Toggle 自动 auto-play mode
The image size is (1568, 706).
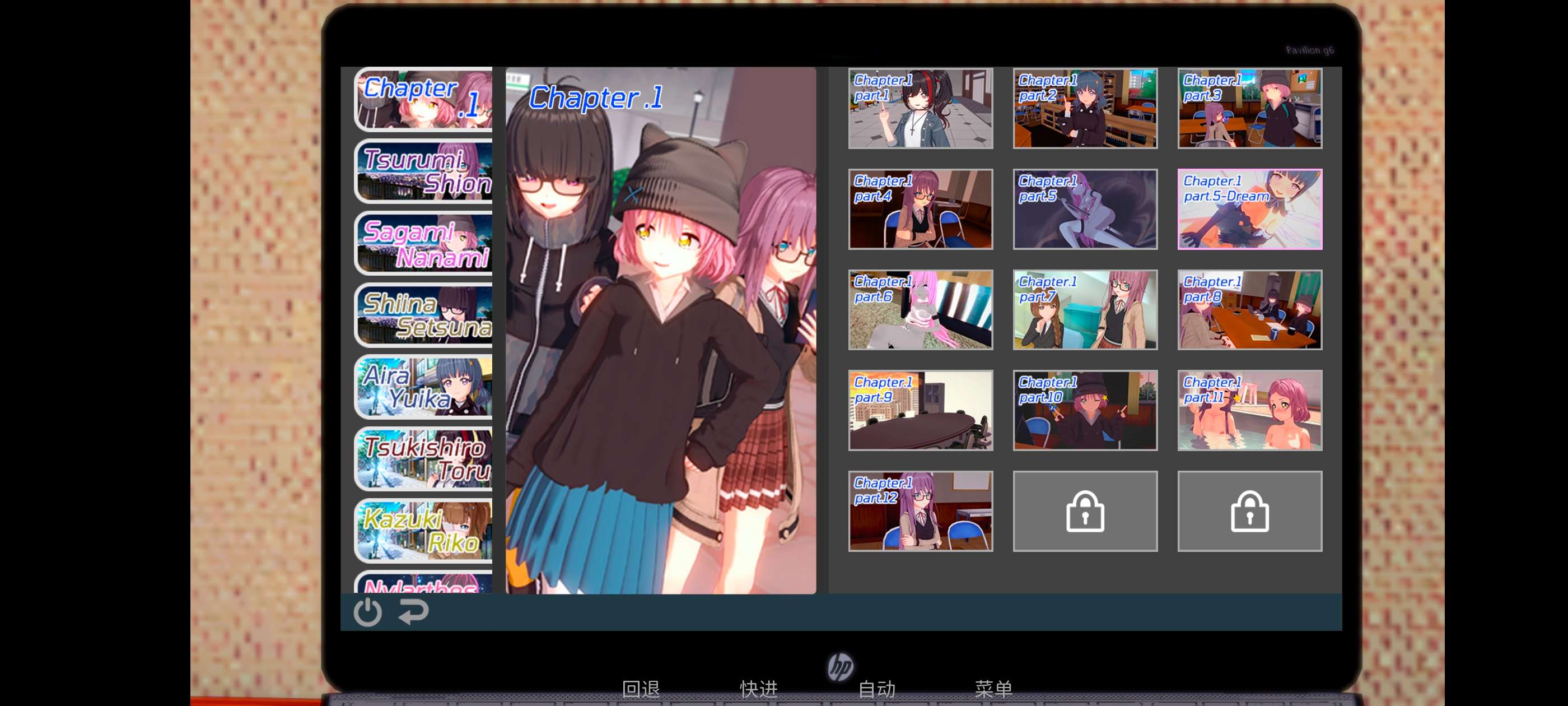point(876,689)
